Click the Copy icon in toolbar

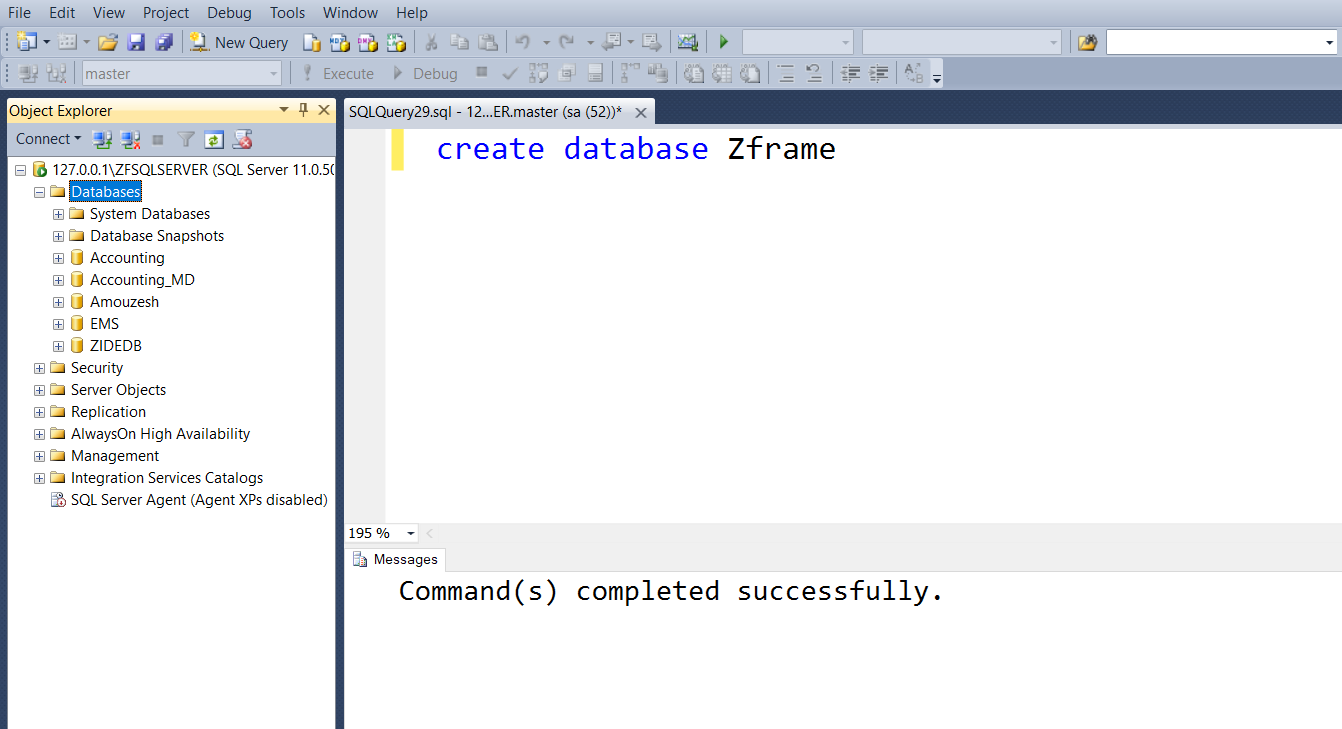459,42
